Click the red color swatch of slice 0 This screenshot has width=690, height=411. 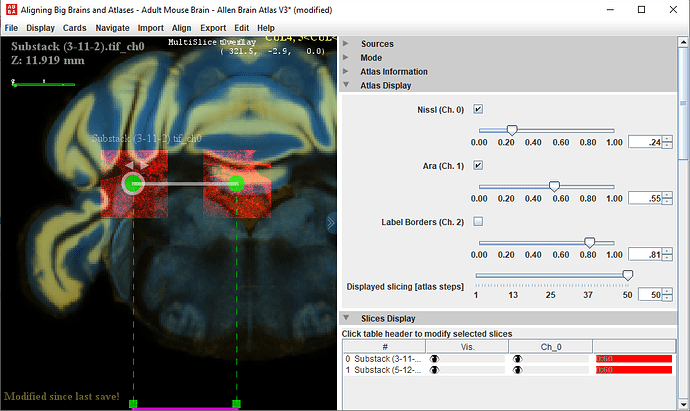pos(634,359)
